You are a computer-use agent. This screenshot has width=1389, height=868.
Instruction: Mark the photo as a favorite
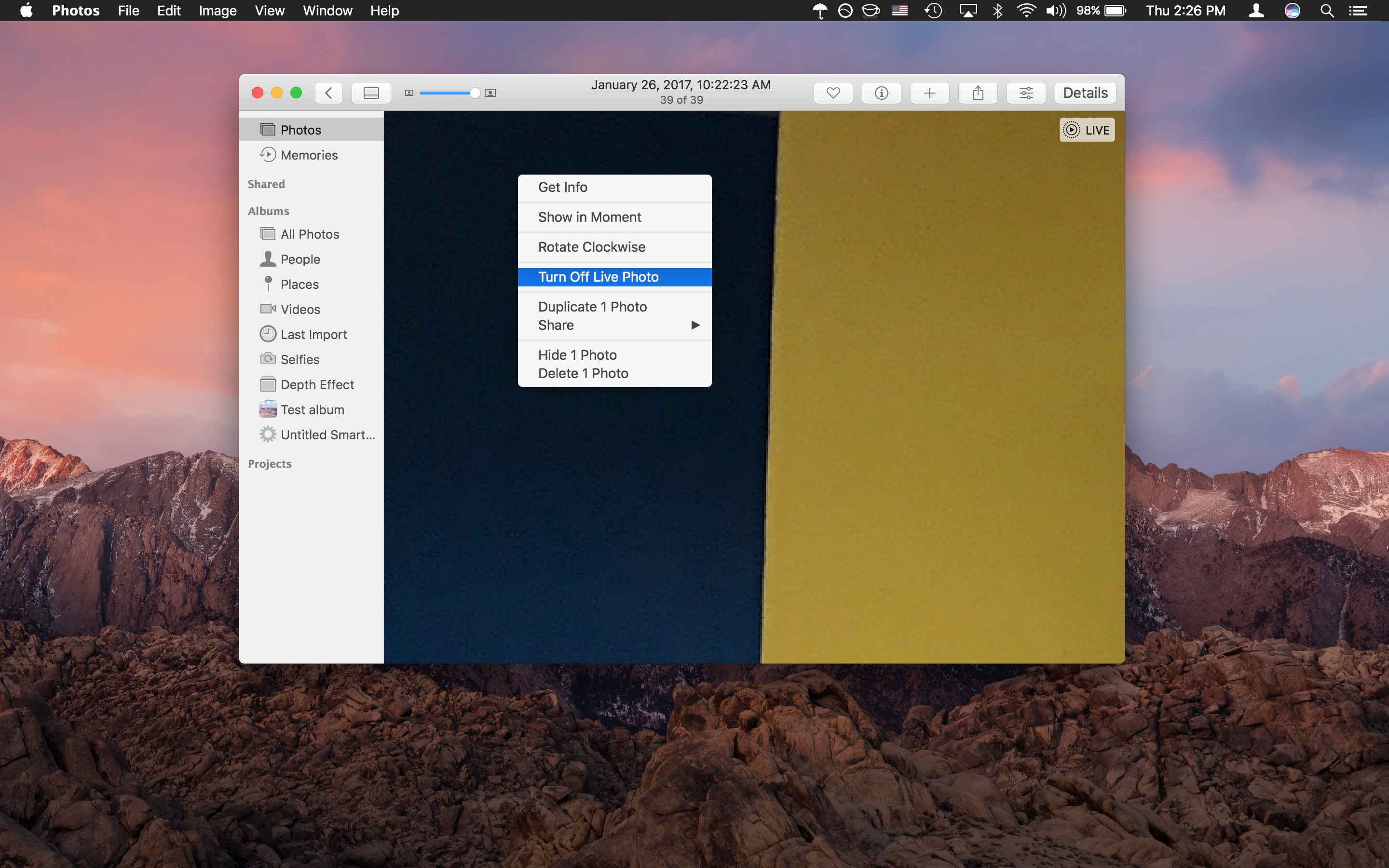pos(833,93)
